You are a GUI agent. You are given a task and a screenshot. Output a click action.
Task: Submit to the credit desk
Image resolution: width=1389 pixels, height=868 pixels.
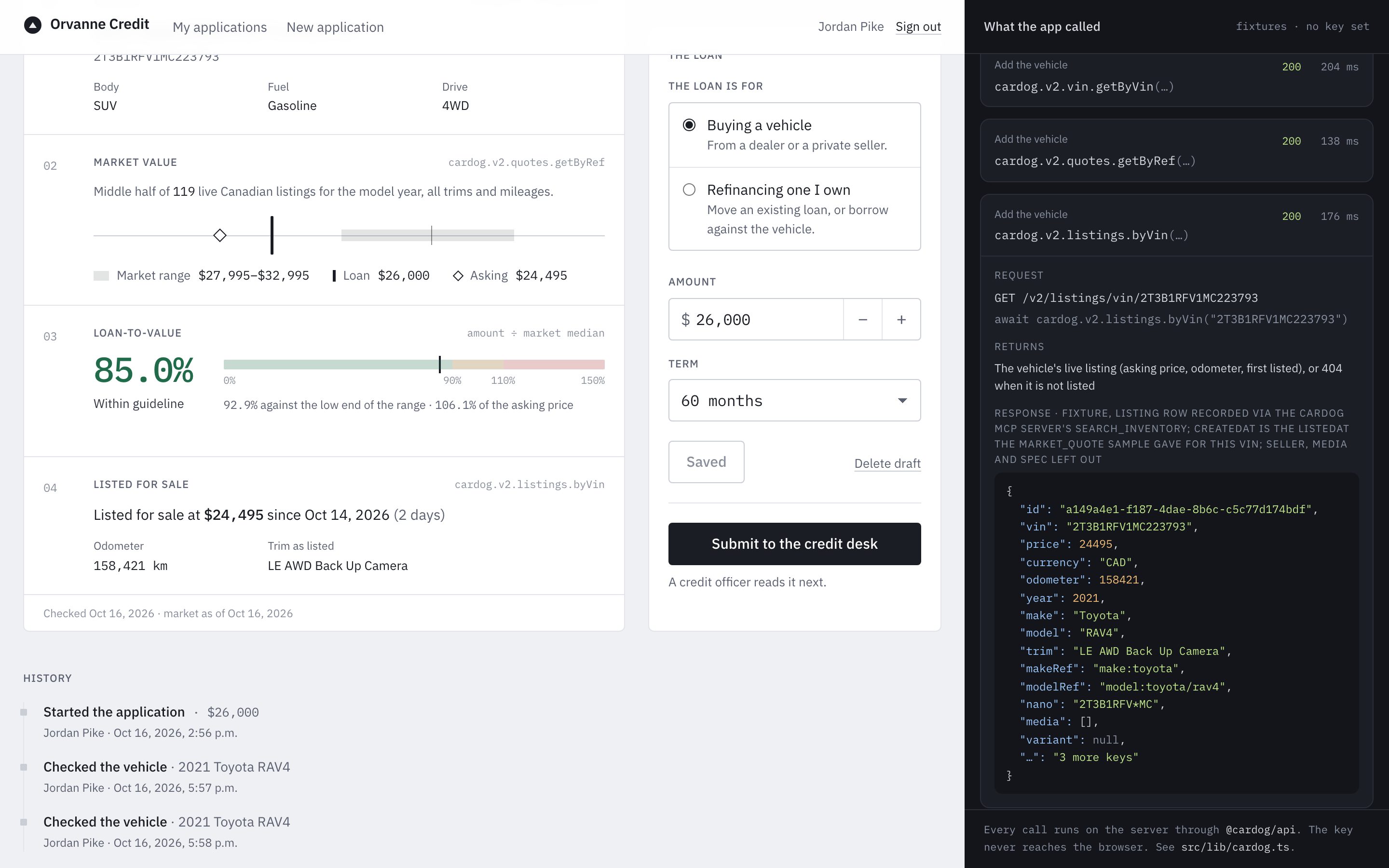point(794,543)
